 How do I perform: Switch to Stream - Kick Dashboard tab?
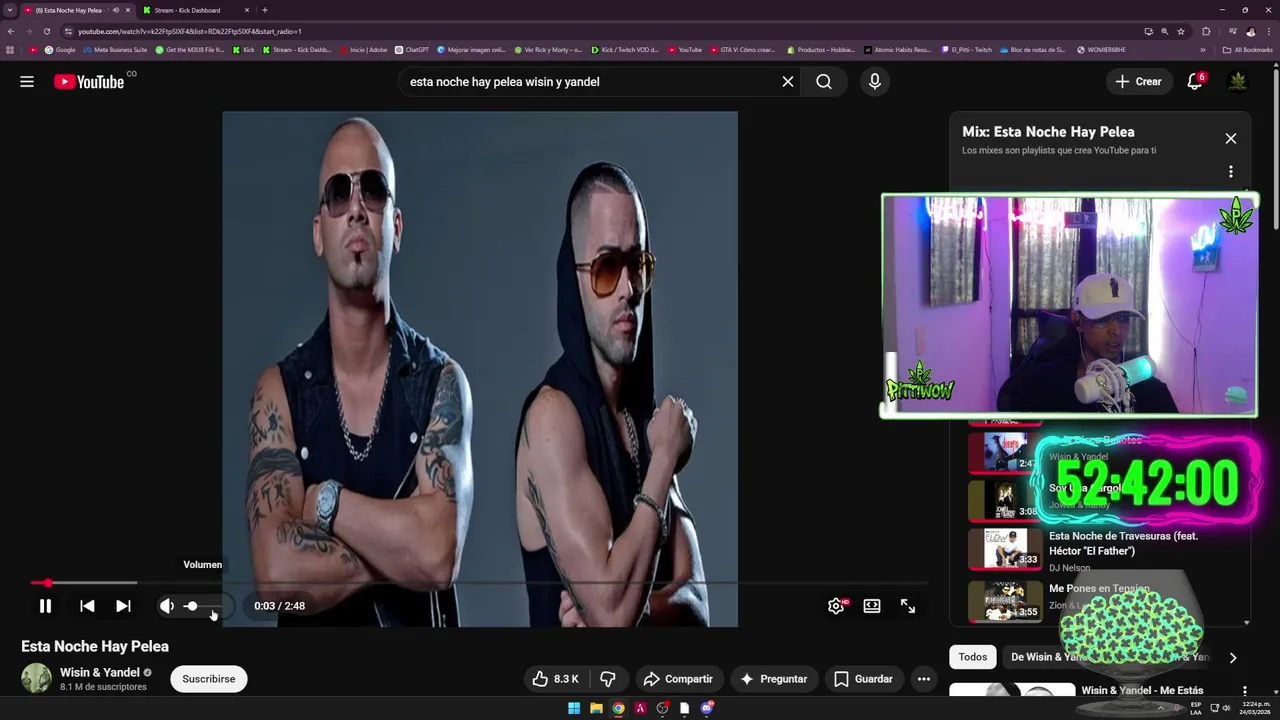tap(195, 10)
